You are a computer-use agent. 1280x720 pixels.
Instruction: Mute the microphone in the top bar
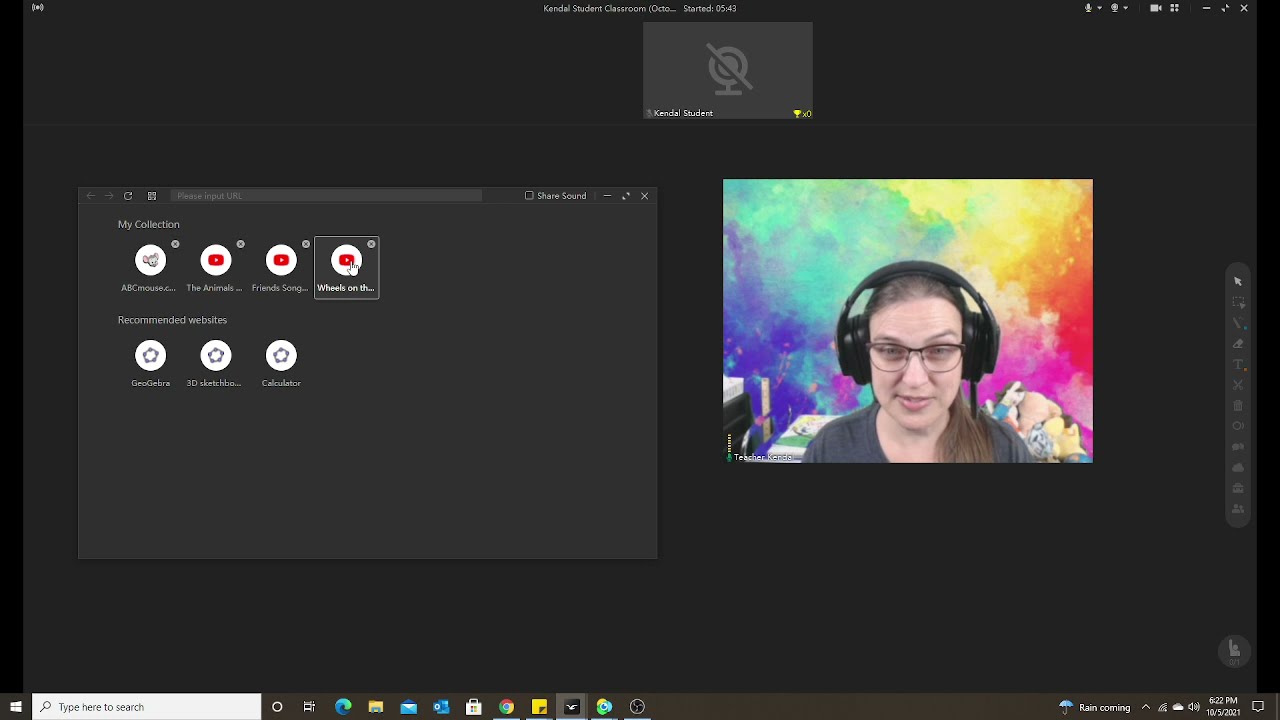1089,8
